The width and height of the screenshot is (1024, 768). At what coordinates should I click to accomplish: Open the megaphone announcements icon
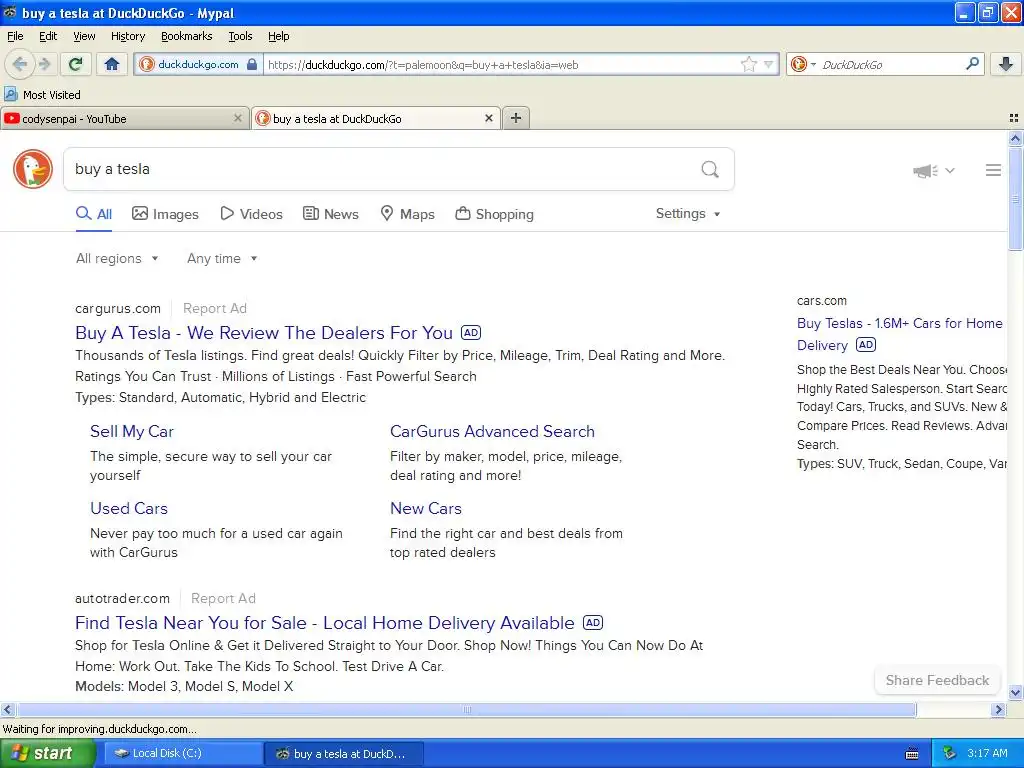[925, 170]
